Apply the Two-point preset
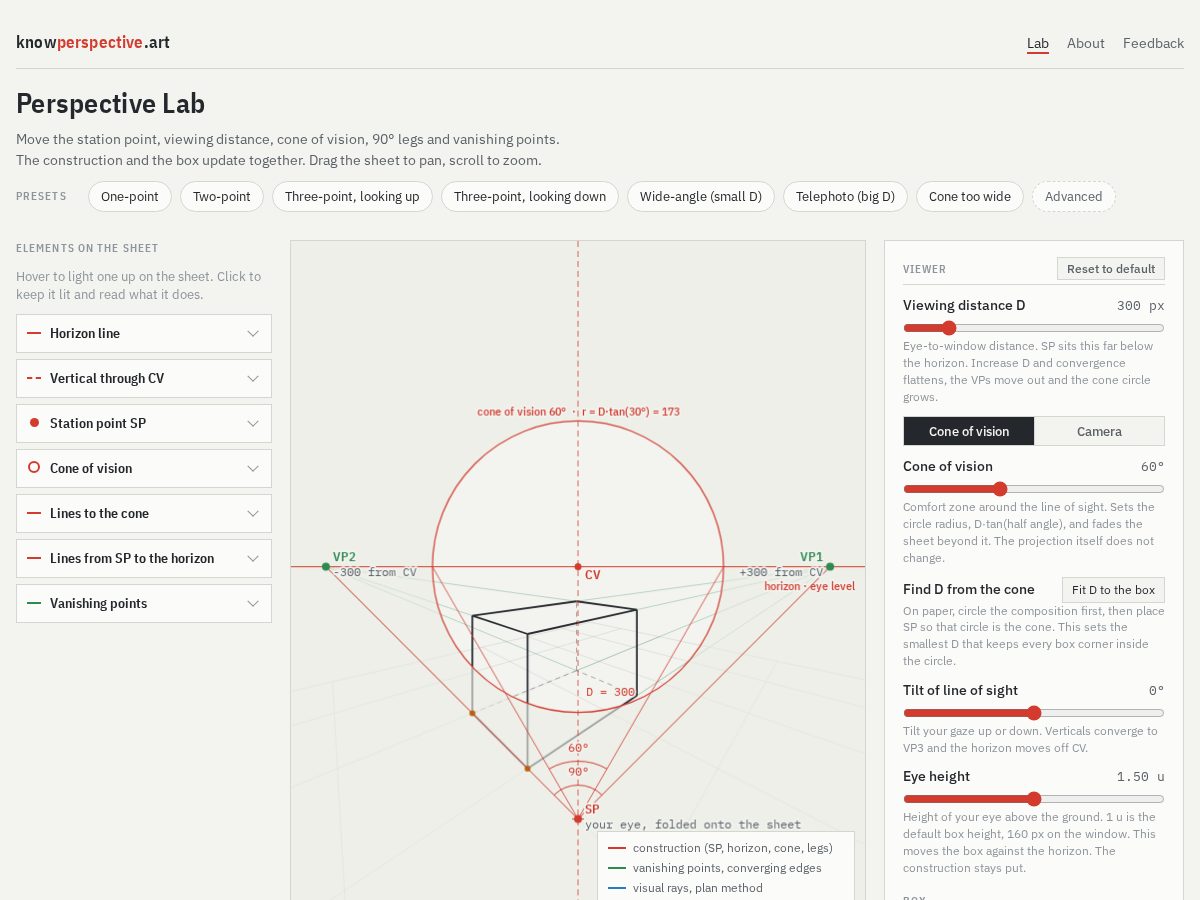Viewport: 1200px width, 900px height. (222, 196)
